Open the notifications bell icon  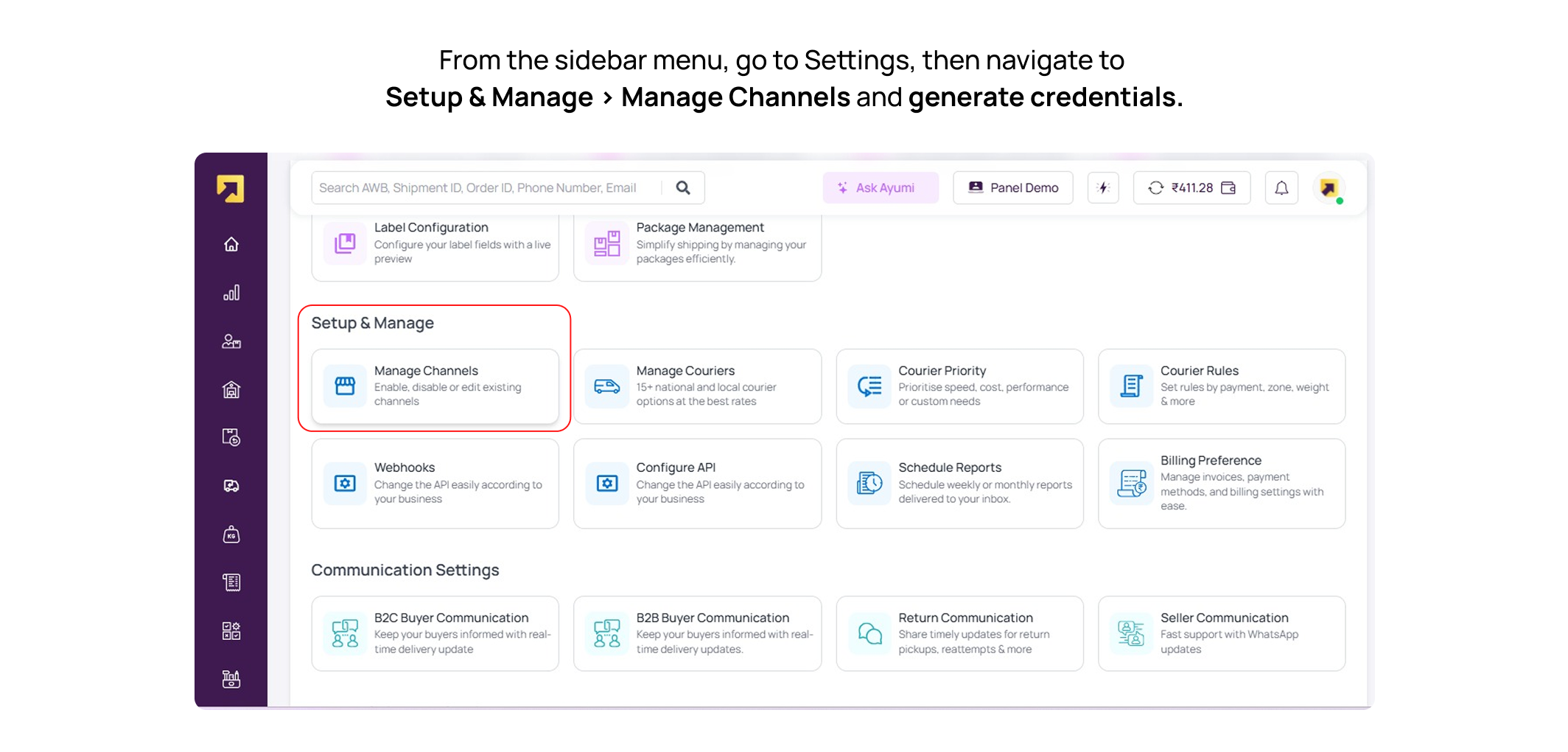(x=1281, y=188)
